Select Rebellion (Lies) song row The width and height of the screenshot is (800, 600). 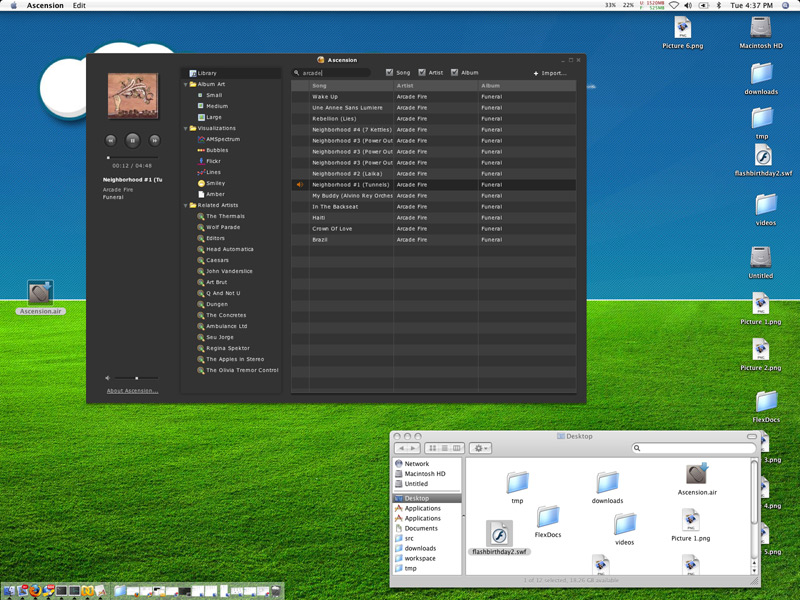(x=434, y=119)
